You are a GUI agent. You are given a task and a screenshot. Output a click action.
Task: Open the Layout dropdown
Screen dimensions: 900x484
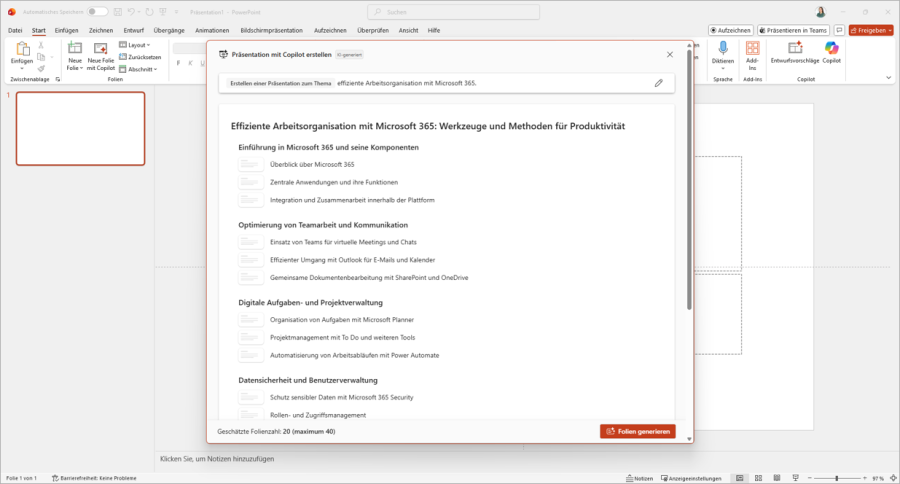134,45
